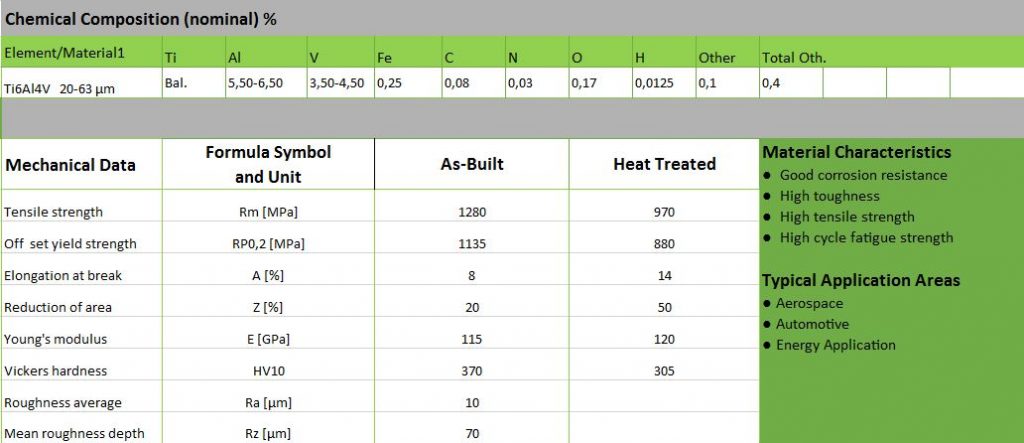The width and height of the screenshot is (1024, 443).
Task: Click the Ti6Al4V 20-63 µm material cell
Action: (x=81, y=83)
